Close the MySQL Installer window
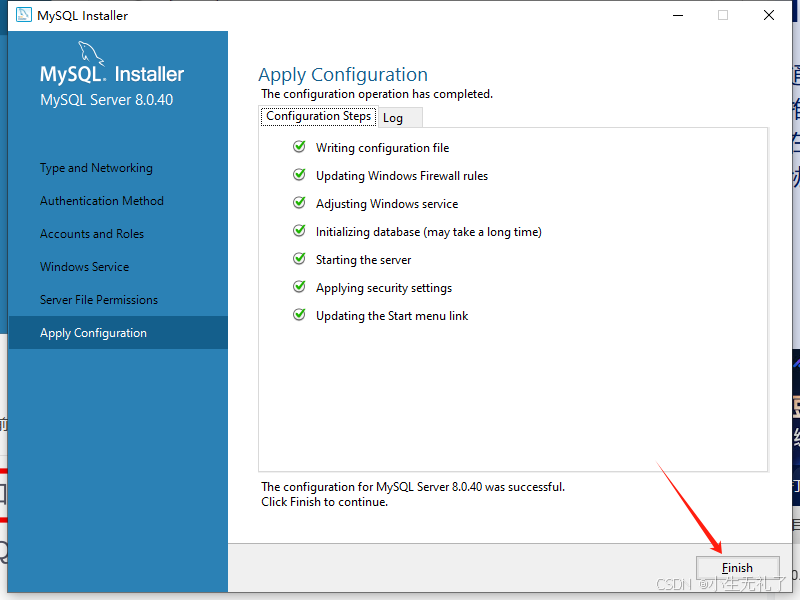The height and width of the screenshot is (600, 800). pos(769,15)
